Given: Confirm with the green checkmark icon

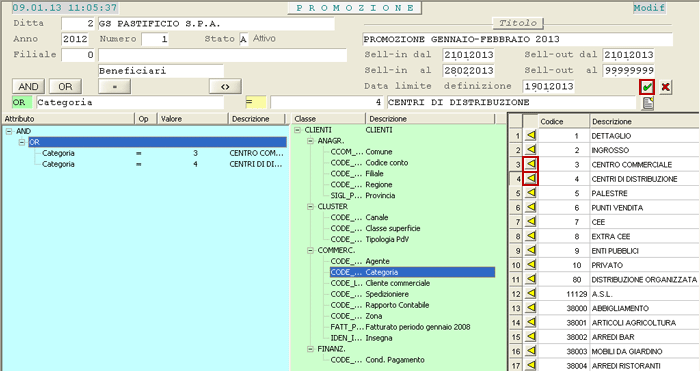Looking at the screenshot, I should pyautogui.click(x=647, y=87).
